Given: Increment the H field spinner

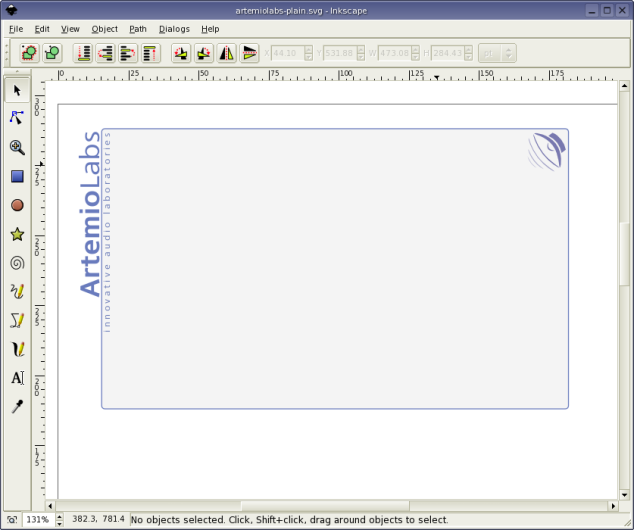Looking at the screenshot, I should click(x=468, y=49).
